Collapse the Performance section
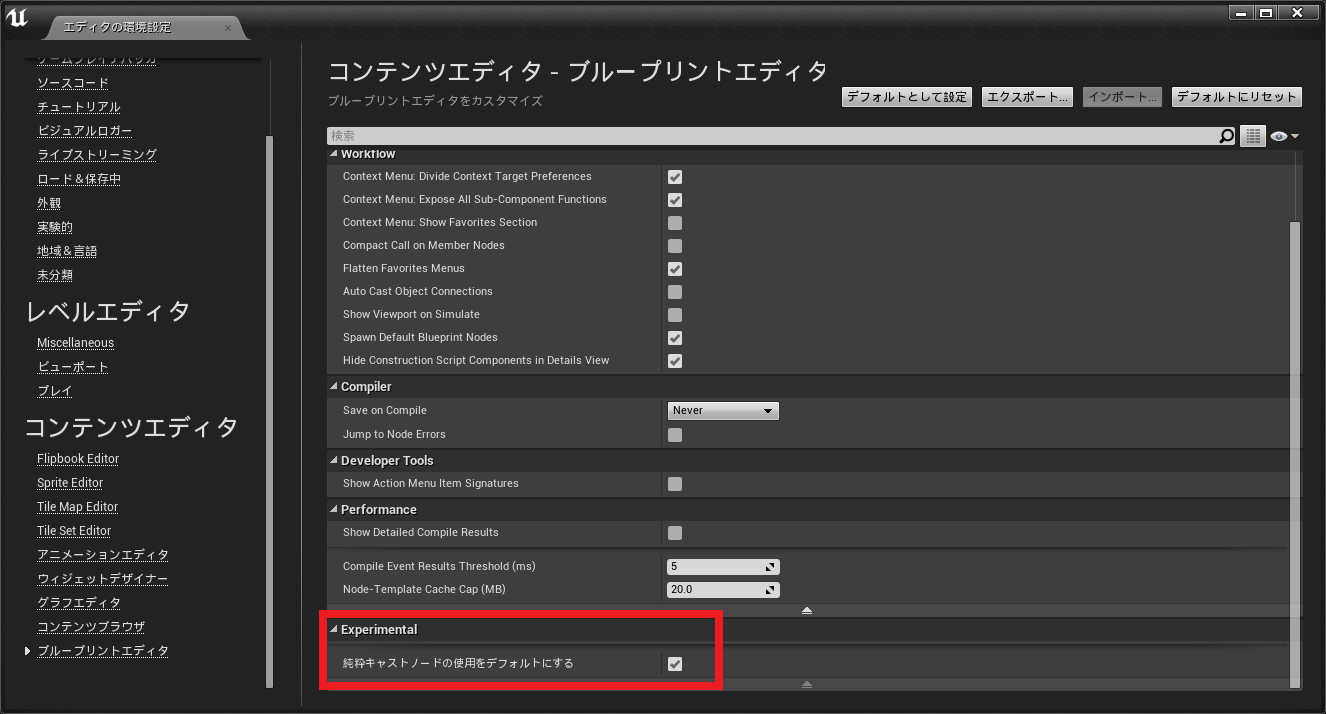This screenshot has height=714, width=1326. point(334,510)
